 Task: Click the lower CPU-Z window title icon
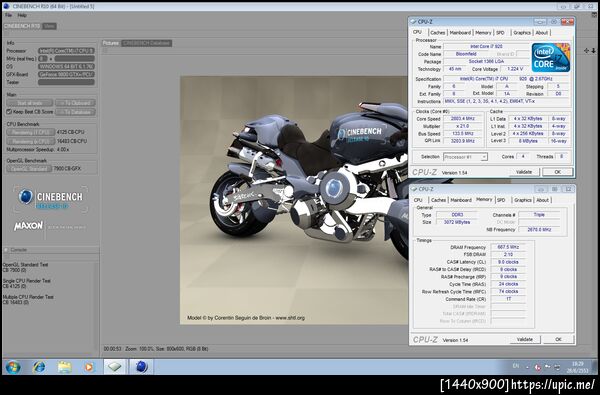[x=414, y=189]
